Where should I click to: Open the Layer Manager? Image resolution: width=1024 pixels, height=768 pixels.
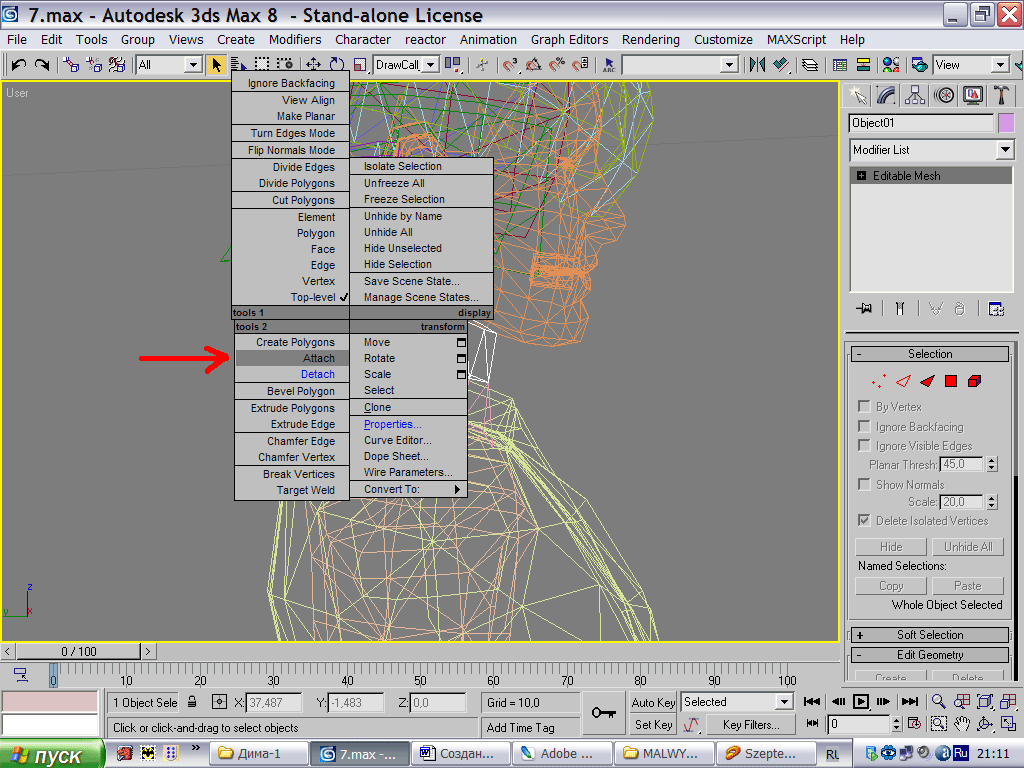810,65
